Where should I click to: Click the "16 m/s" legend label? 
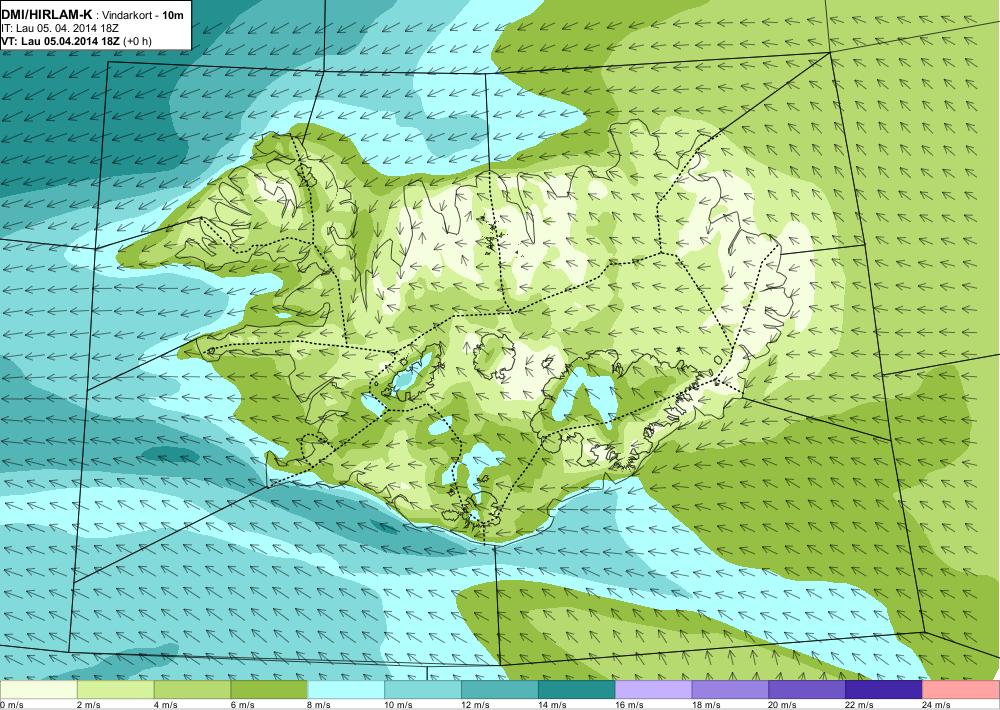[629, 705]
